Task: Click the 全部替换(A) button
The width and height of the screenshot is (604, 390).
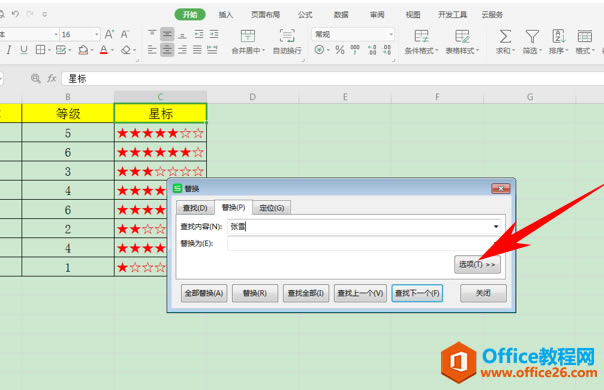Action: tap(204, 293)
